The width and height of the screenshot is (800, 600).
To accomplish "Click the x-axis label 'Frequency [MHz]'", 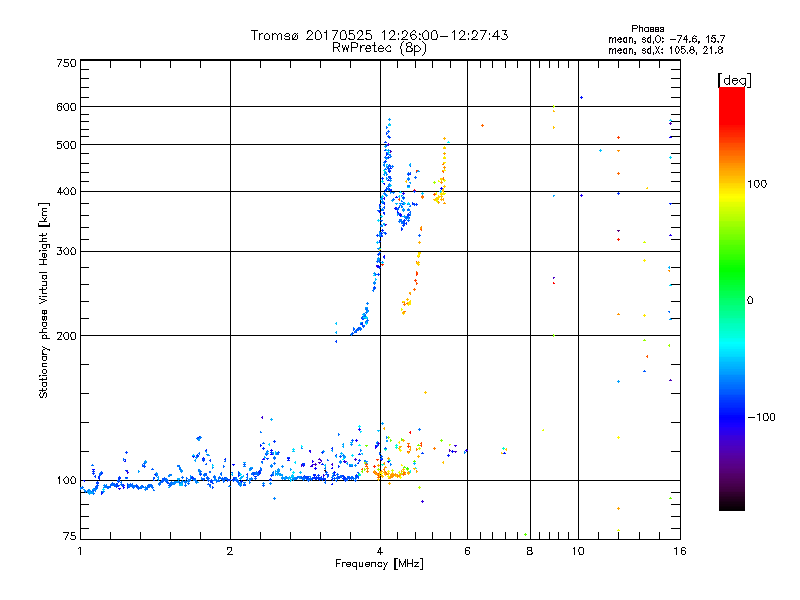I will pyautogui.click(x=379, y=564).
